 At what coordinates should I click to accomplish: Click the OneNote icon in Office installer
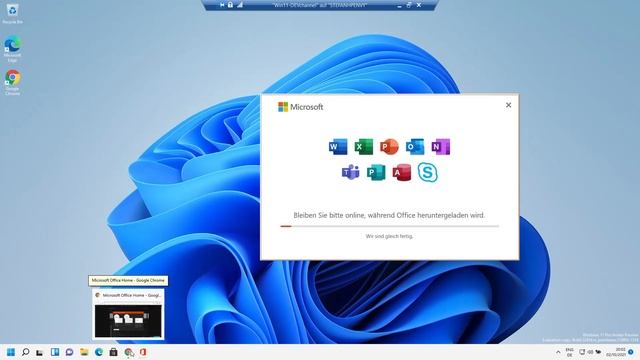click(440, 147)
